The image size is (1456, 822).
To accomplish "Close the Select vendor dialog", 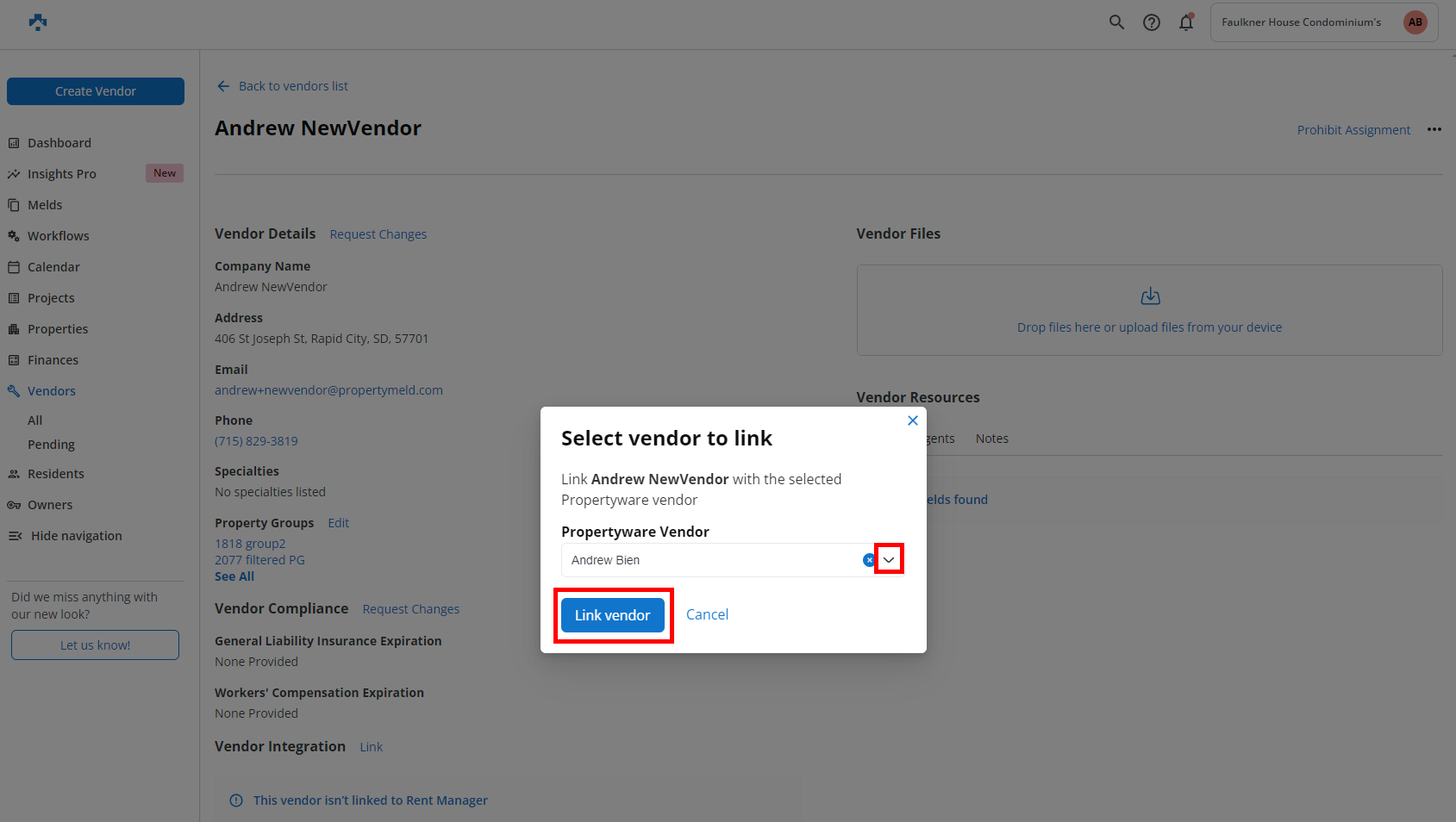I will [x=912, y=420].
